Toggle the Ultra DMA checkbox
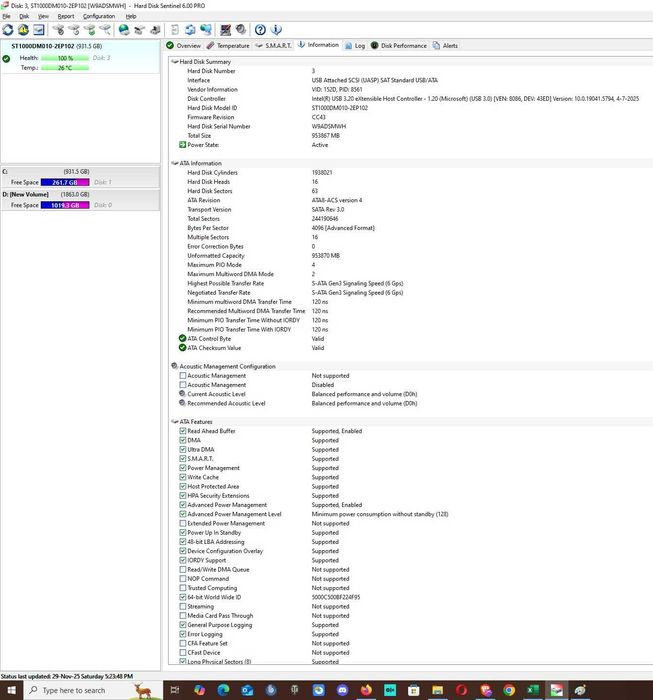Image resolution: width=653 pixels, height=700 pixels. point(183,449)
